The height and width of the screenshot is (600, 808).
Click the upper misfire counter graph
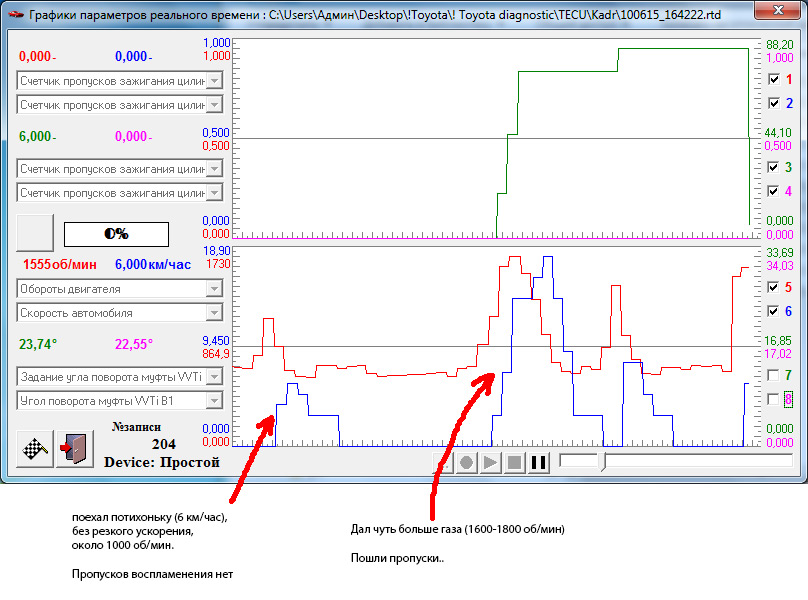pyautogui.click(x=497, y=139)
